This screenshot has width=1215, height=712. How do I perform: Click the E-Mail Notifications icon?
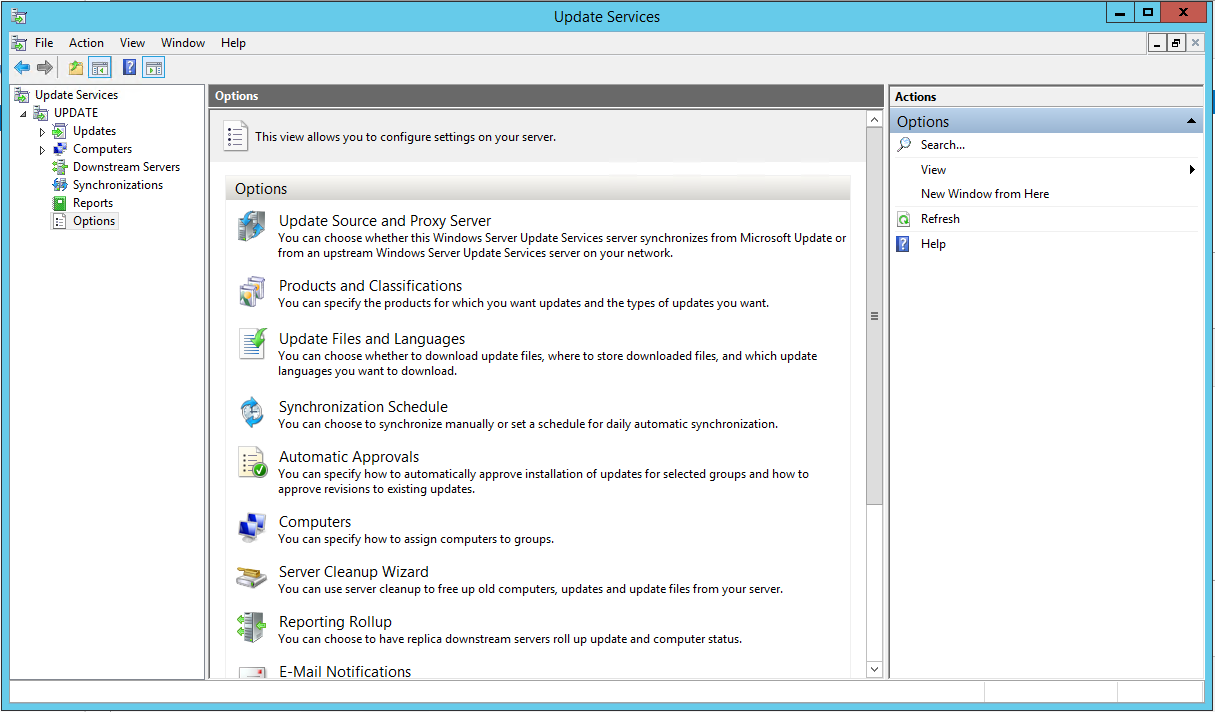point(252,673)
